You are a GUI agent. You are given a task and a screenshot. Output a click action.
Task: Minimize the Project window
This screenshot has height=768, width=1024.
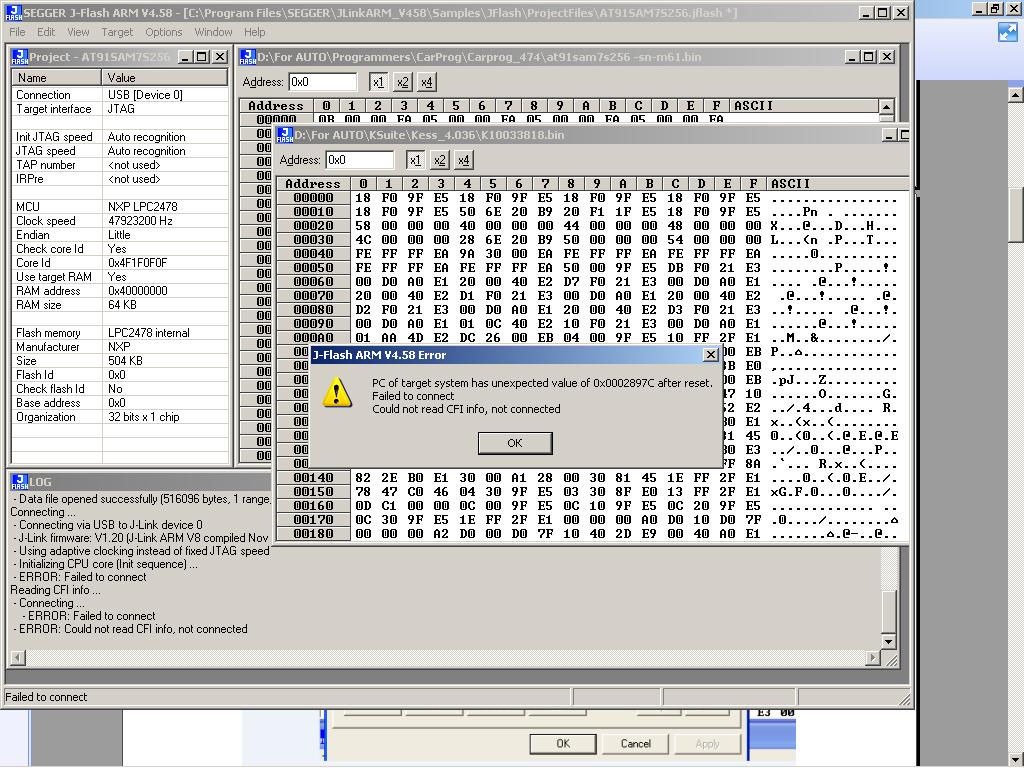pos(185,57)
